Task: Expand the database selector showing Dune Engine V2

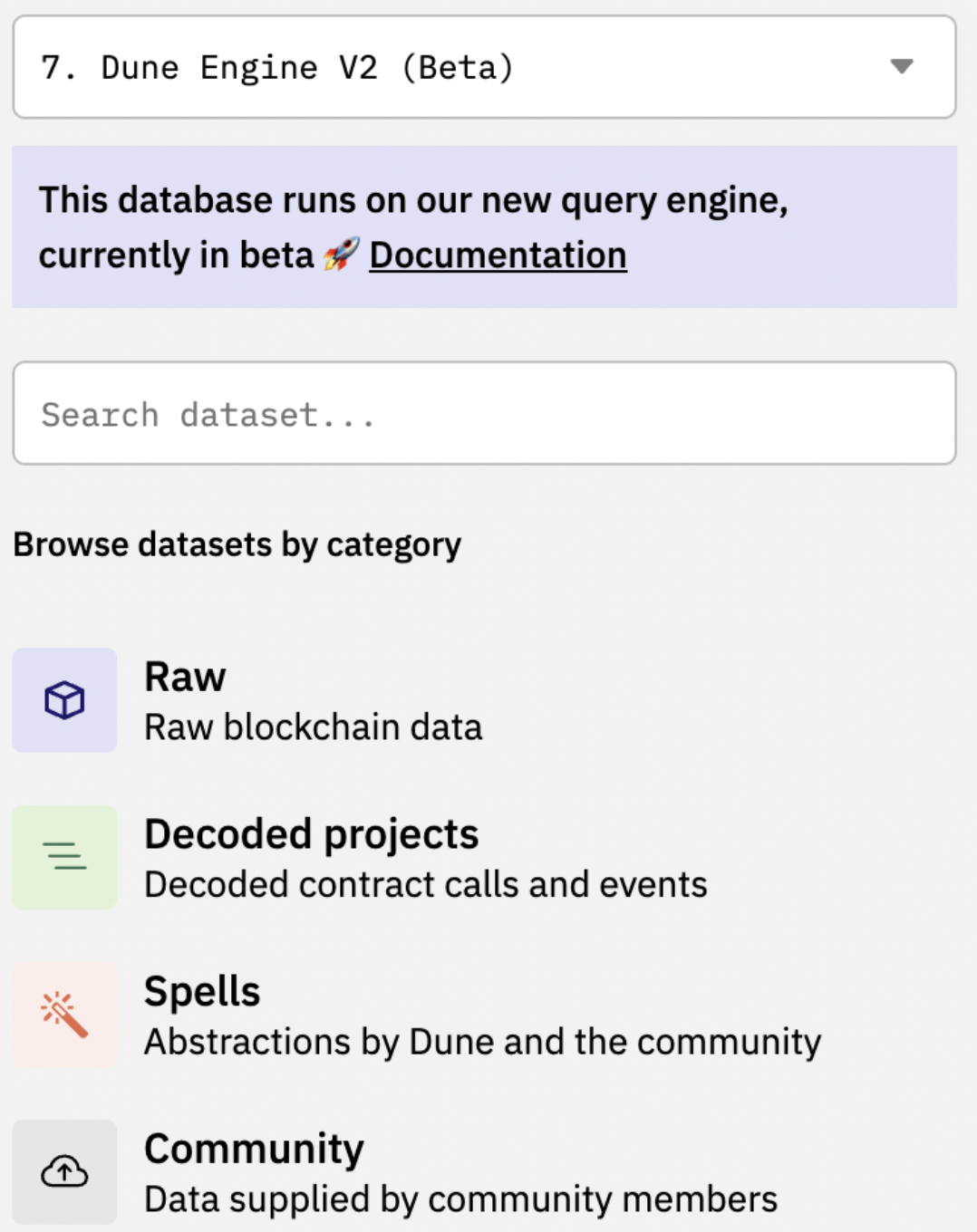Action: (484, 67)
